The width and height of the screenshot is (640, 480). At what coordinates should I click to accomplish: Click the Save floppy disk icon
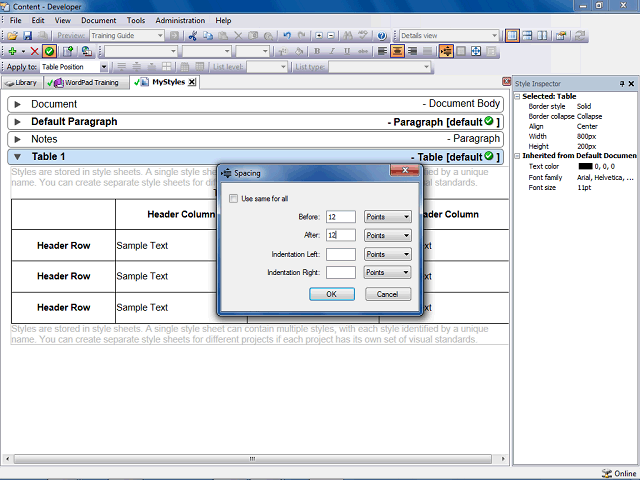point(27,36)
